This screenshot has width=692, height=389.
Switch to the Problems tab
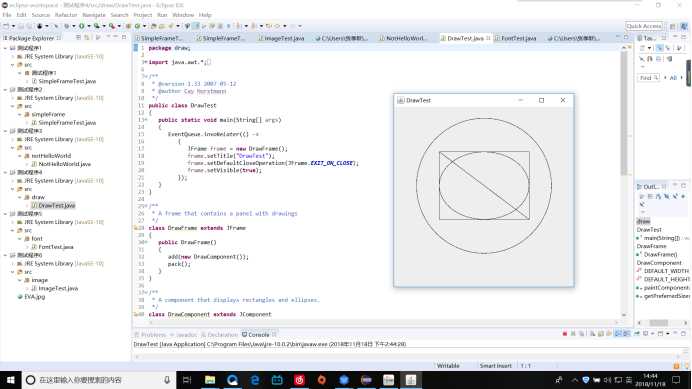pos(150,335)
